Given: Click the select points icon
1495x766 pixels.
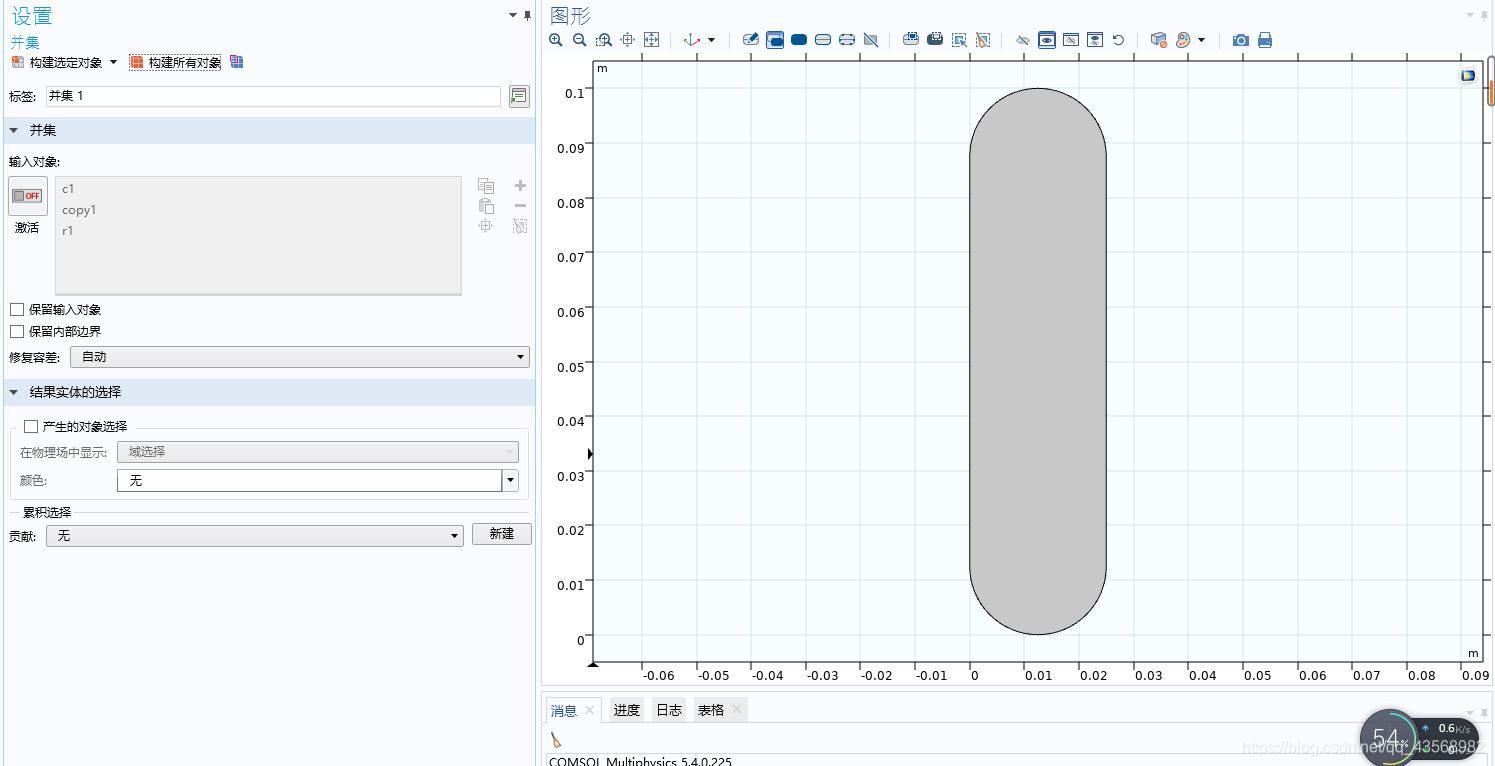Looking at the screenshot, I should click(x=847, y=40).
